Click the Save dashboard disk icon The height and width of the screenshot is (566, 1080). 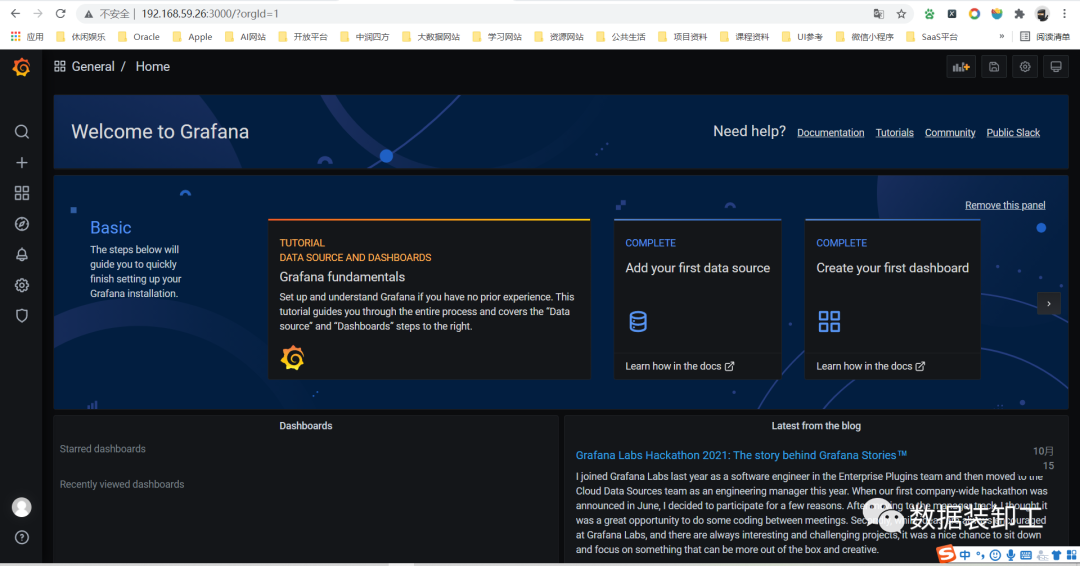click(x=994, y=67)
